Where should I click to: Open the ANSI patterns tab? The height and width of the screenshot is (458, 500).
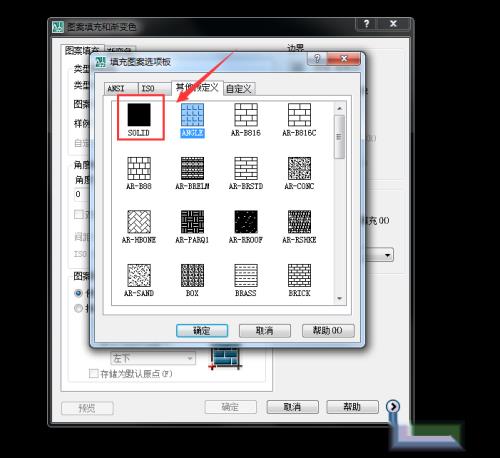(121, 88)
